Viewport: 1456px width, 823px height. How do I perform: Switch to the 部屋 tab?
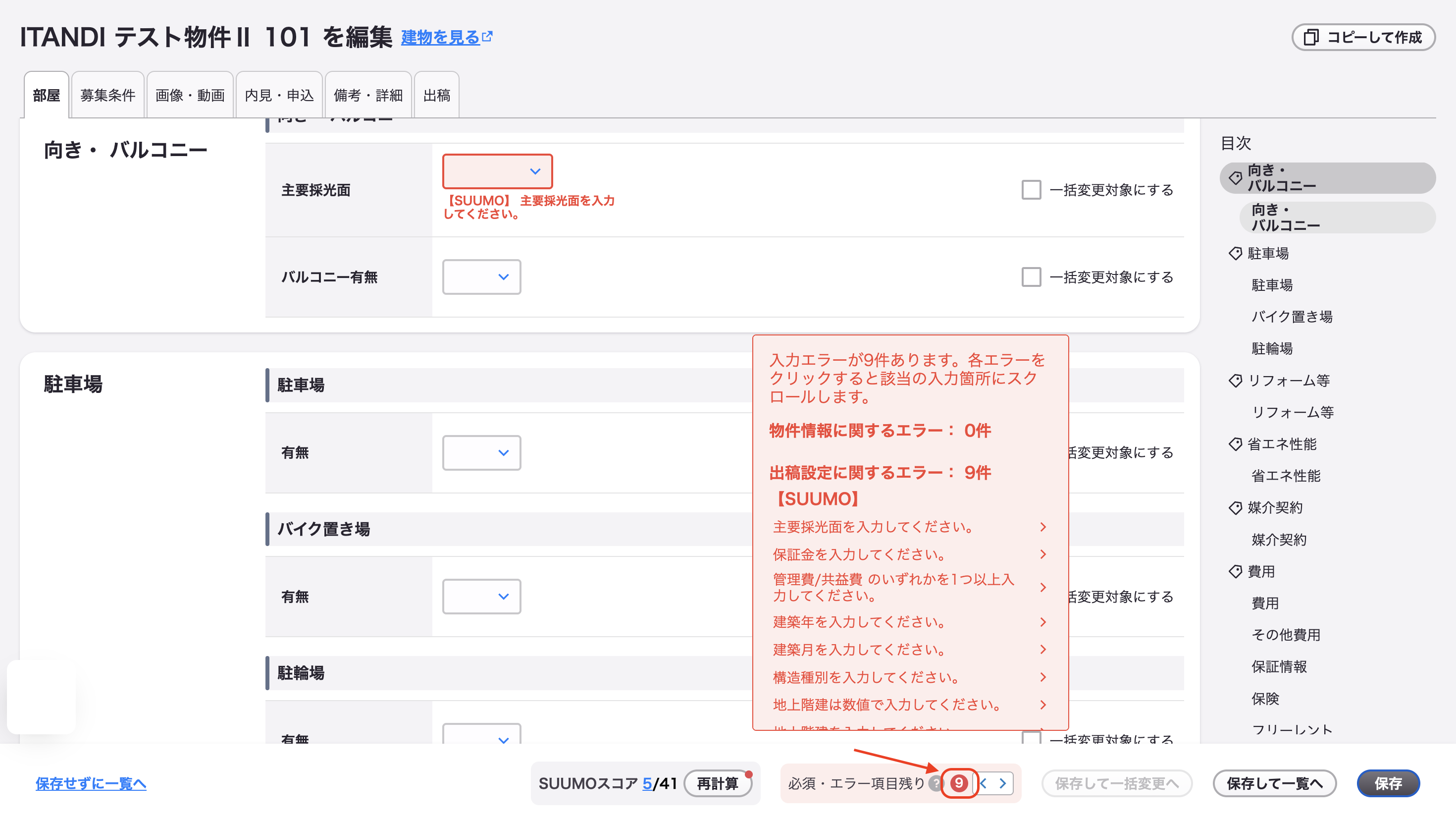47,95
